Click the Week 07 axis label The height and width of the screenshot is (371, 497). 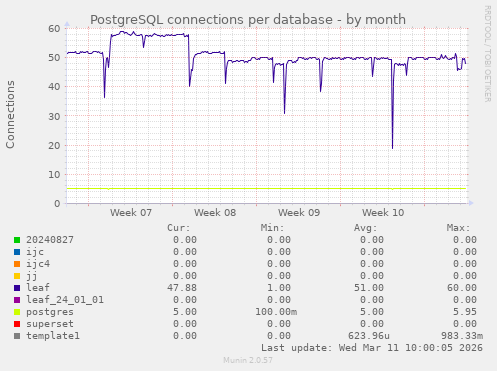click(131, 213)
